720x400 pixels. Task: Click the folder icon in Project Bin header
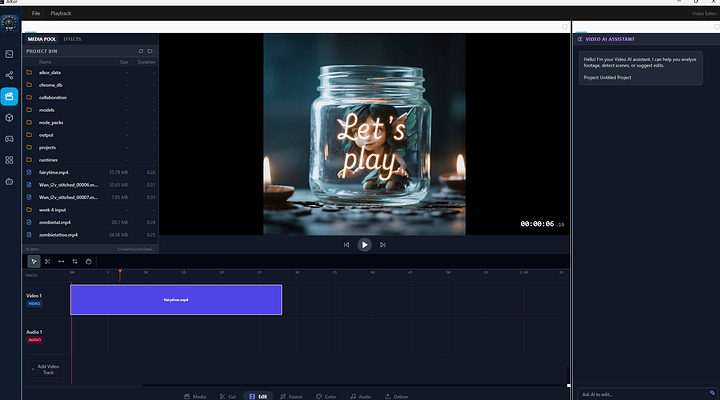pos(150,50)
